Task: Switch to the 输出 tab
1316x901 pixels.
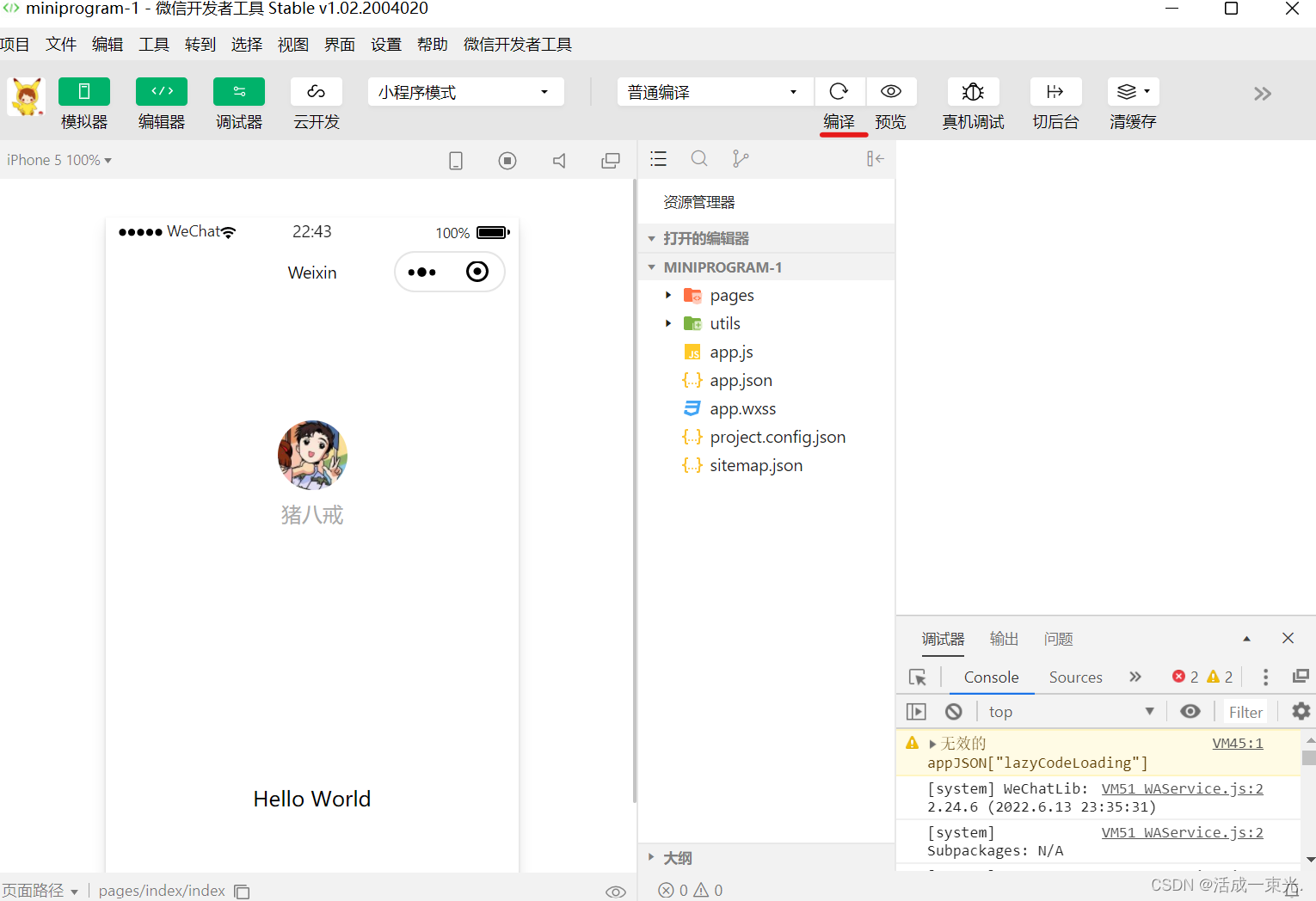Action: click(1004, 639)
